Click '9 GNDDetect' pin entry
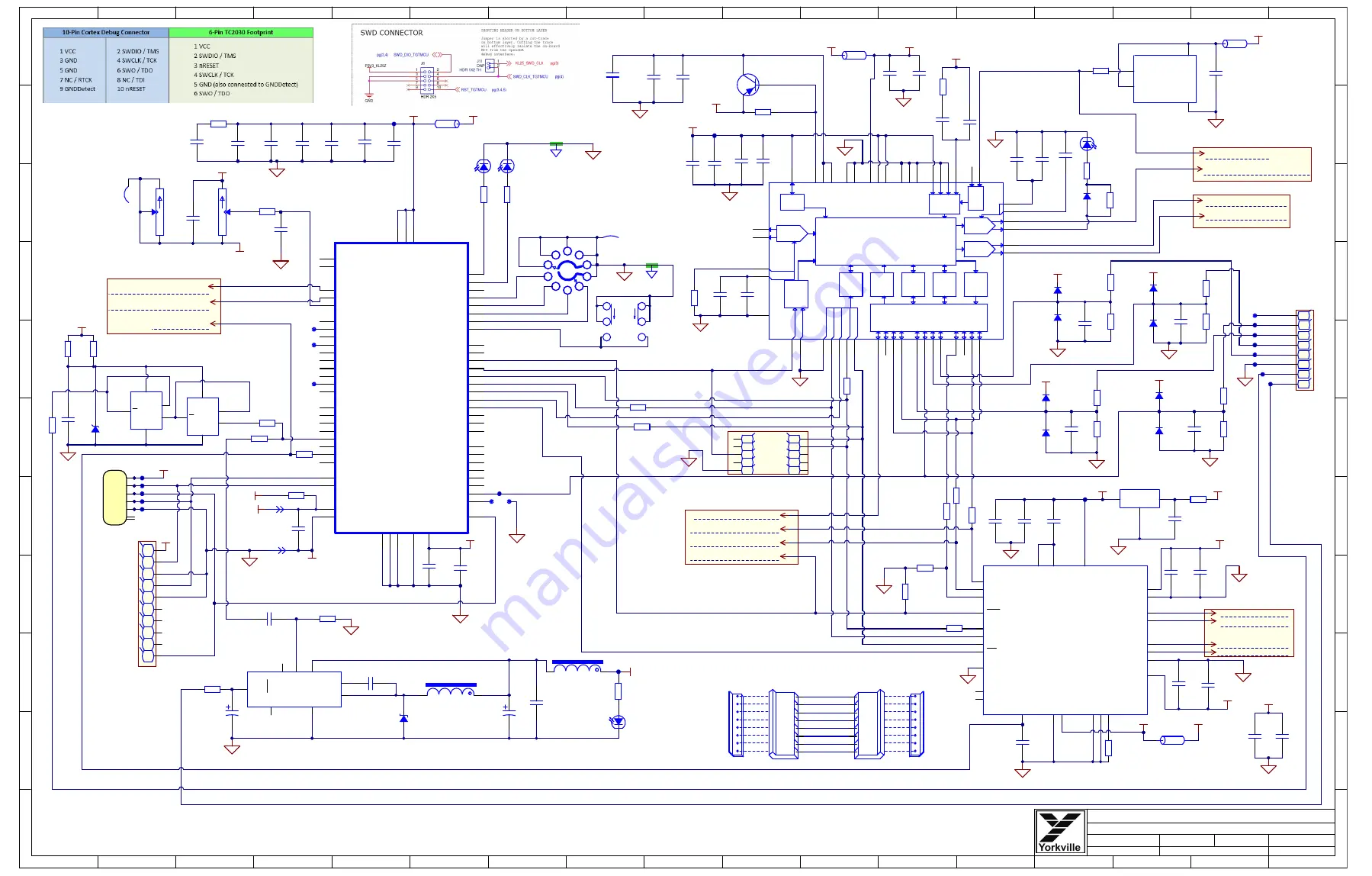1372x876 pixels. [78, 89]
